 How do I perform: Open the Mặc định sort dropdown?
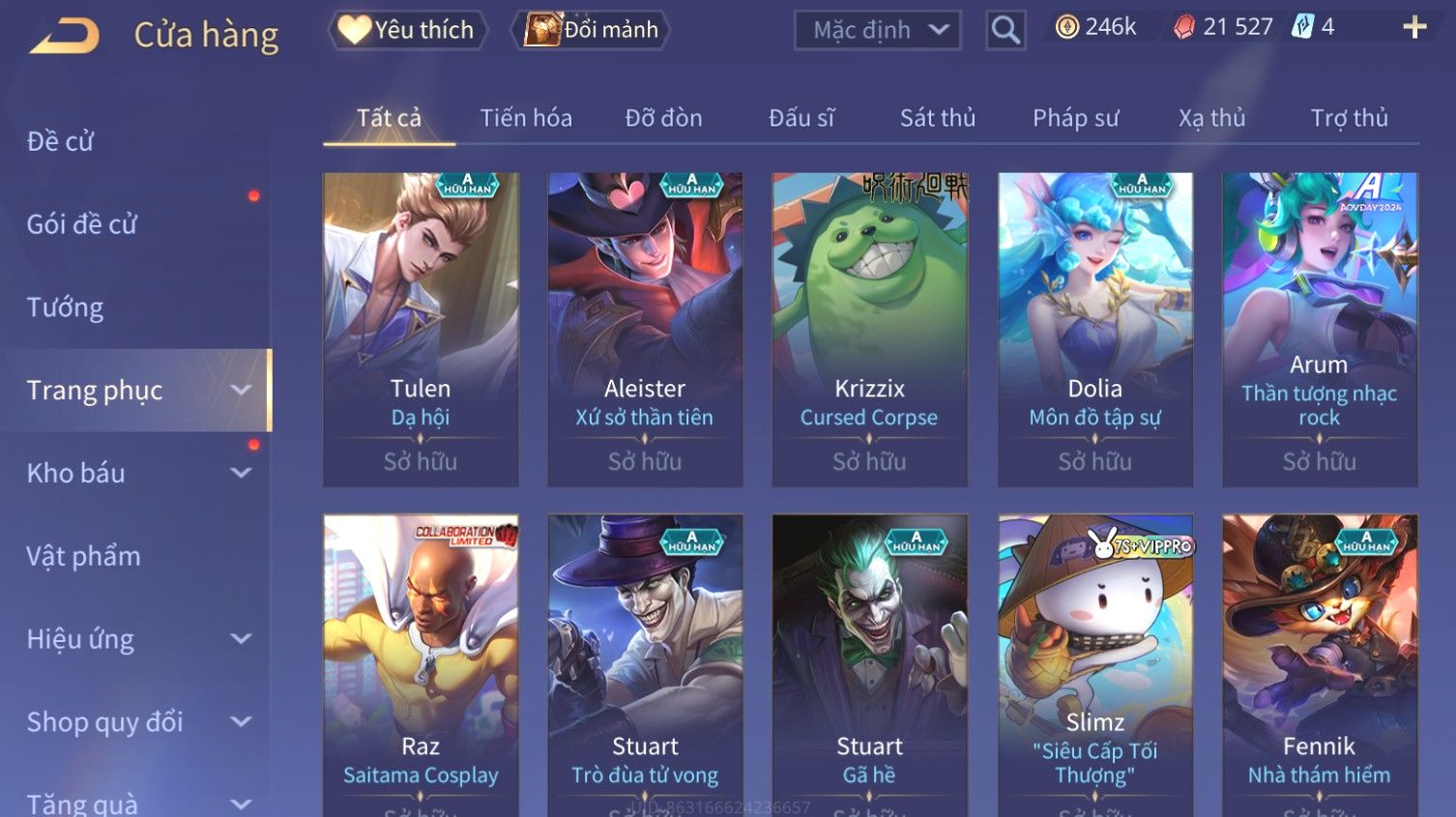point(878,31)
